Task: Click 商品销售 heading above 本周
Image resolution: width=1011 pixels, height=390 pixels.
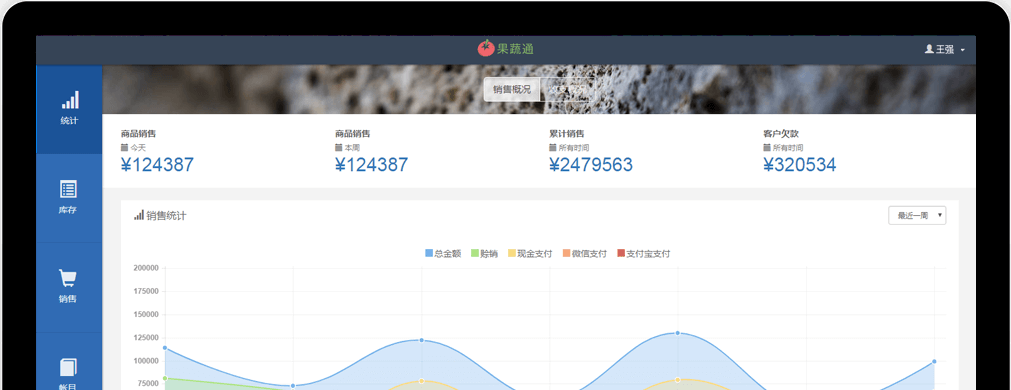Action: [x=352, y=134]
